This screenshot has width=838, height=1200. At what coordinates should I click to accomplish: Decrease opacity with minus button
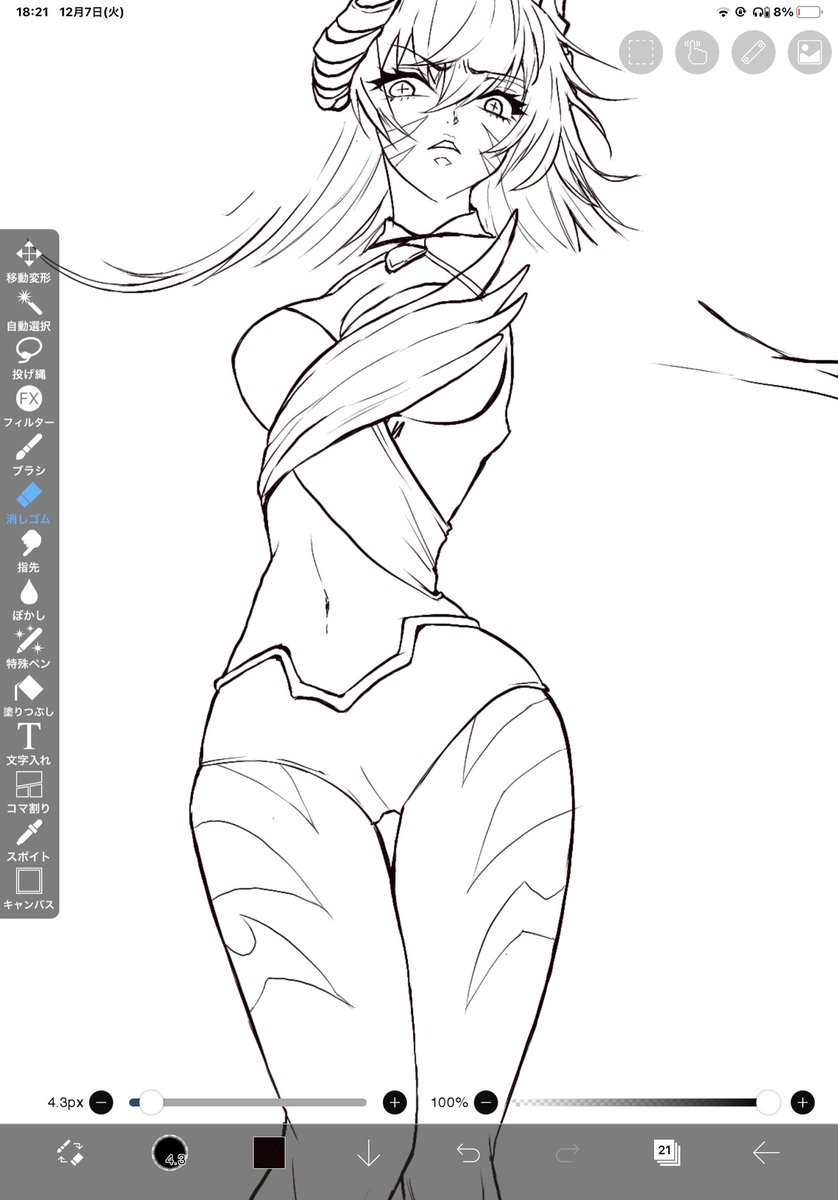[486, 1102]
